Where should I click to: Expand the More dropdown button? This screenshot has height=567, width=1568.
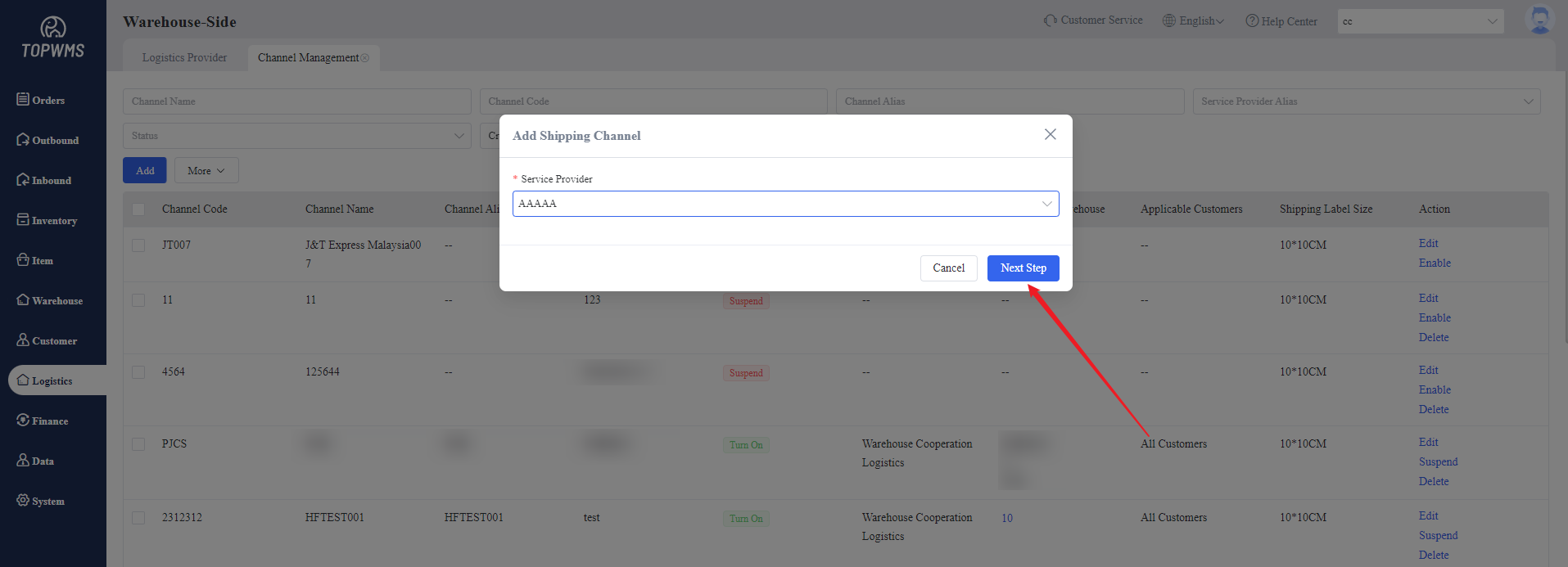206,170
